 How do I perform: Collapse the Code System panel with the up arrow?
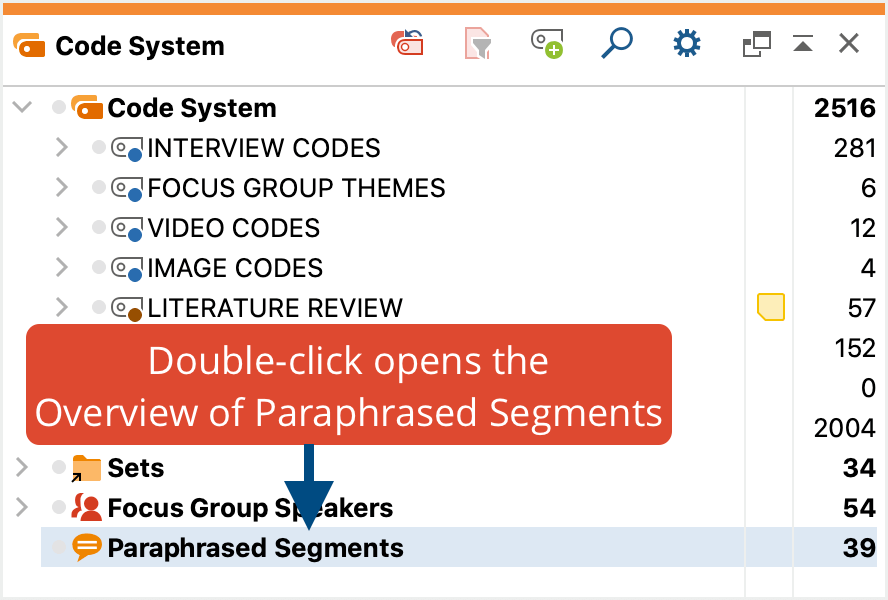[803, 43]
